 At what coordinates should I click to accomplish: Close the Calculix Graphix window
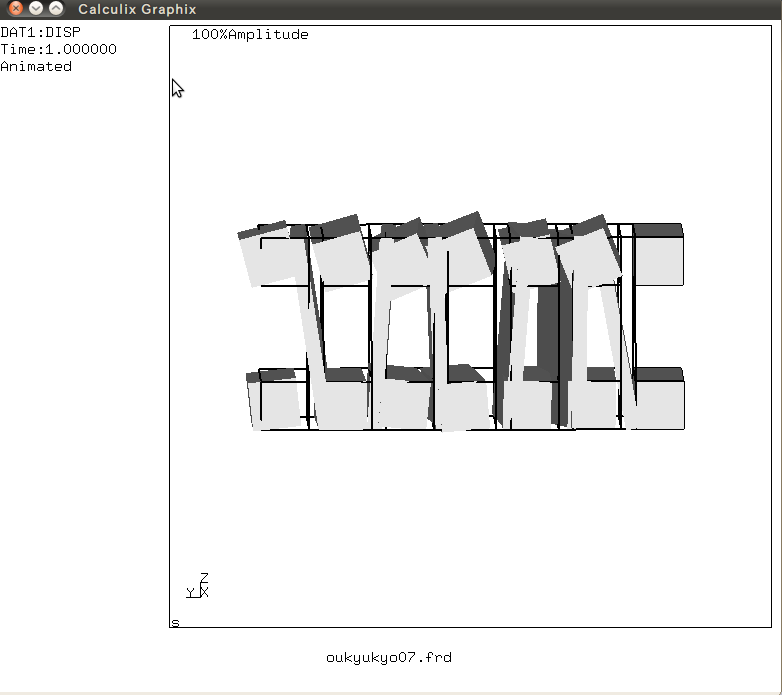coord(15,8)
